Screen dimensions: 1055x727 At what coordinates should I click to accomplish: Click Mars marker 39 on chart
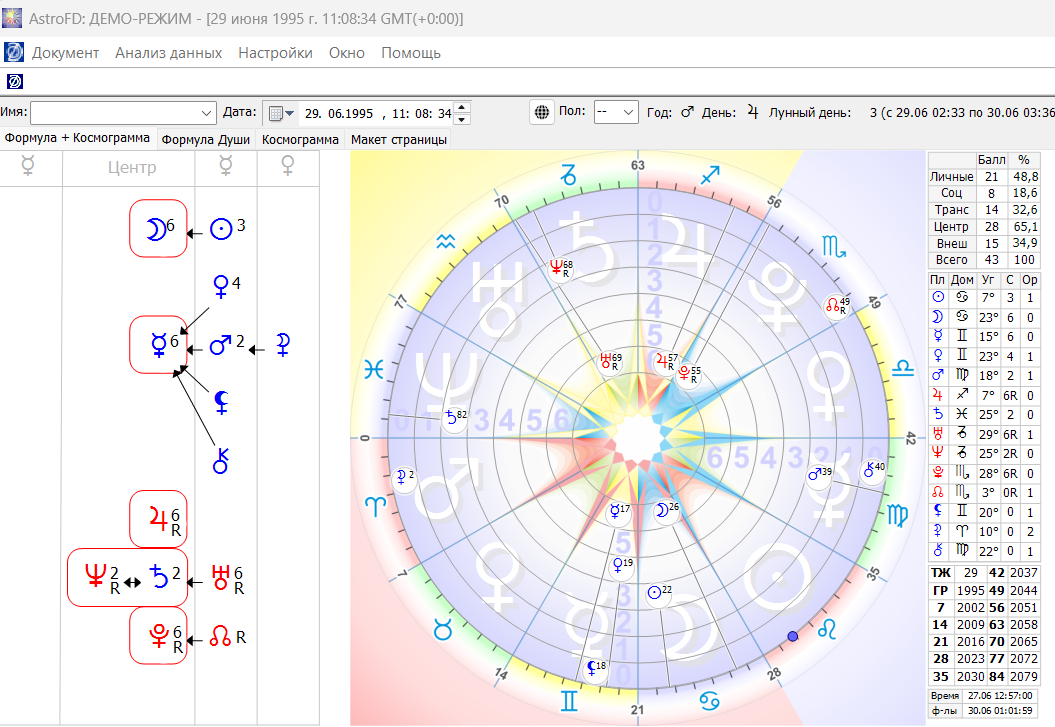819,475
